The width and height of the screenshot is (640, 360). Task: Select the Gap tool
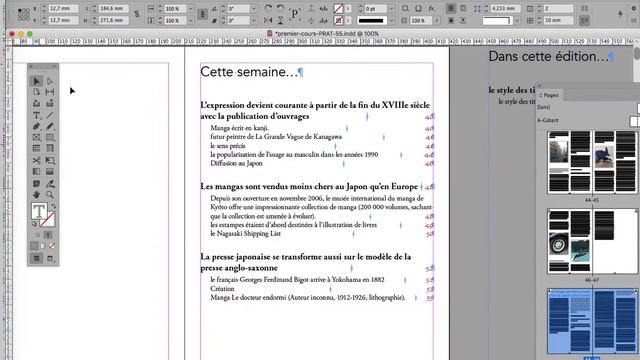point(50,92)
